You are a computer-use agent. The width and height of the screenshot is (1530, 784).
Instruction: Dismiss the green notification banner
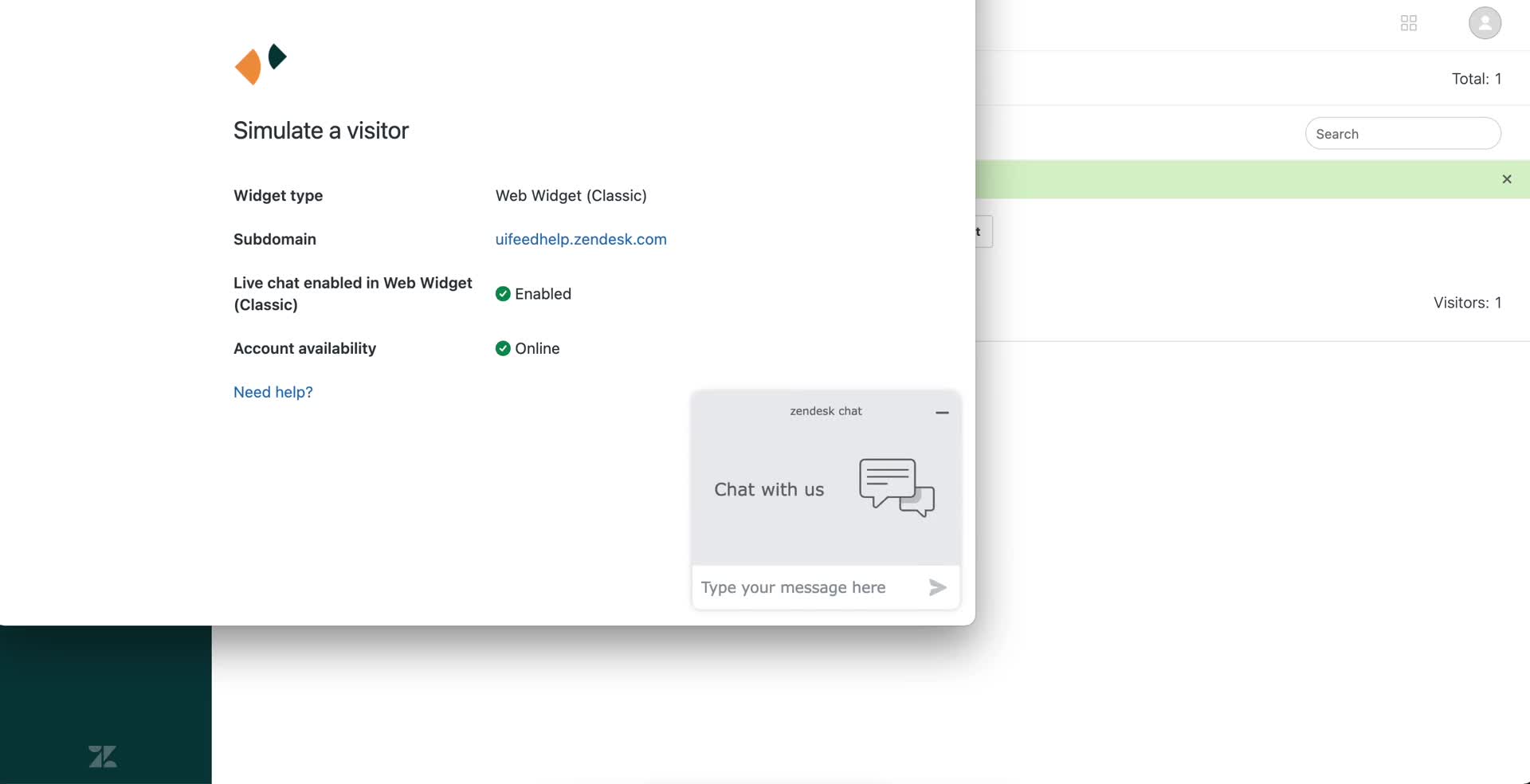tap(1507, 179)
